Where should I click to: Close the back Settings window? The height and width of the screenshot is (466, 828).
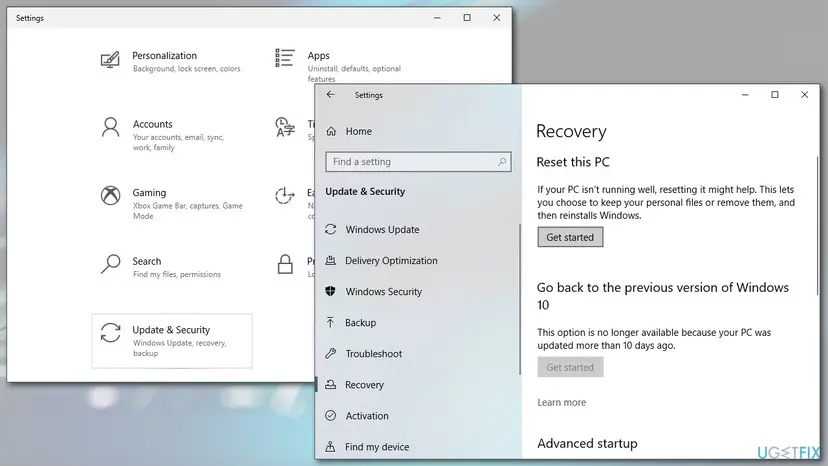pos(496,17)
